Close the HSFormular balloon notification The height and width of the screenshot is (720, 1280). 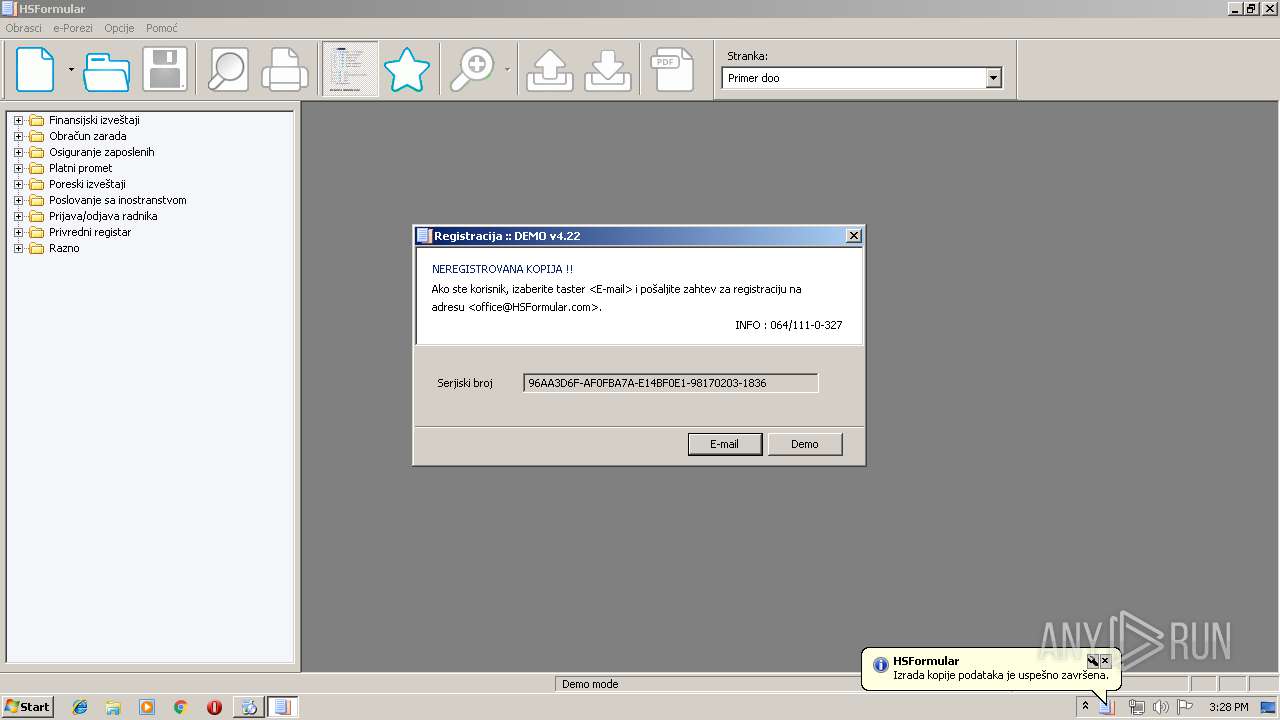coord(1105,661)
